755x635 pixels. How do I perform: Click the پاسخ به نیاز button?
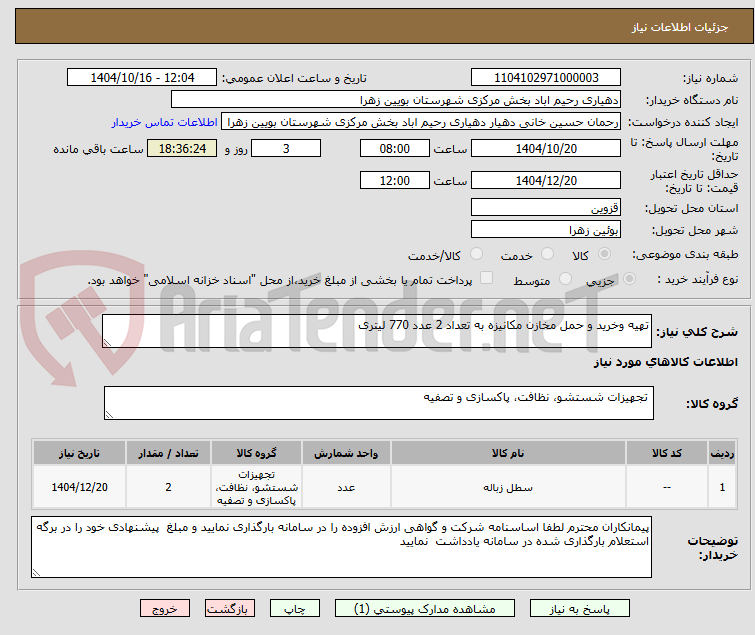coord(580,609)
